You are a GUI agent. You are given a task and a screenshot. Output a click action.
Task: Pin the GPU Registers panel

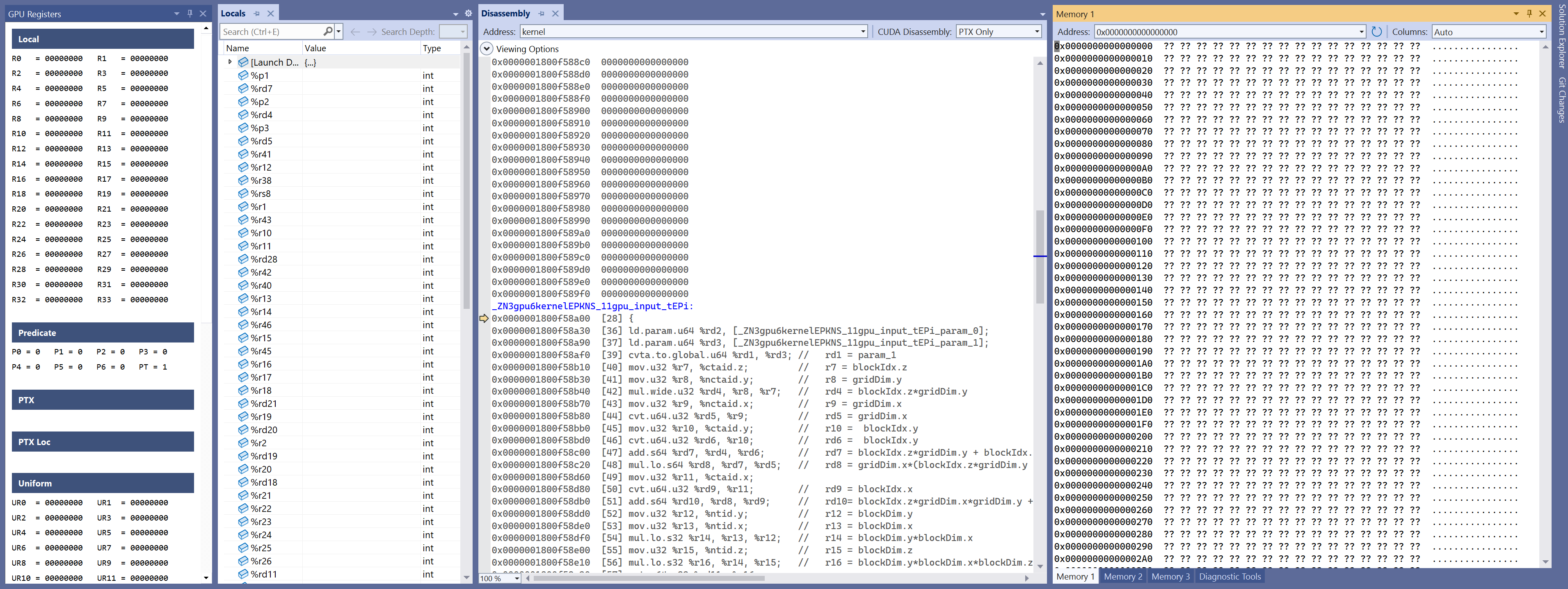190,14
